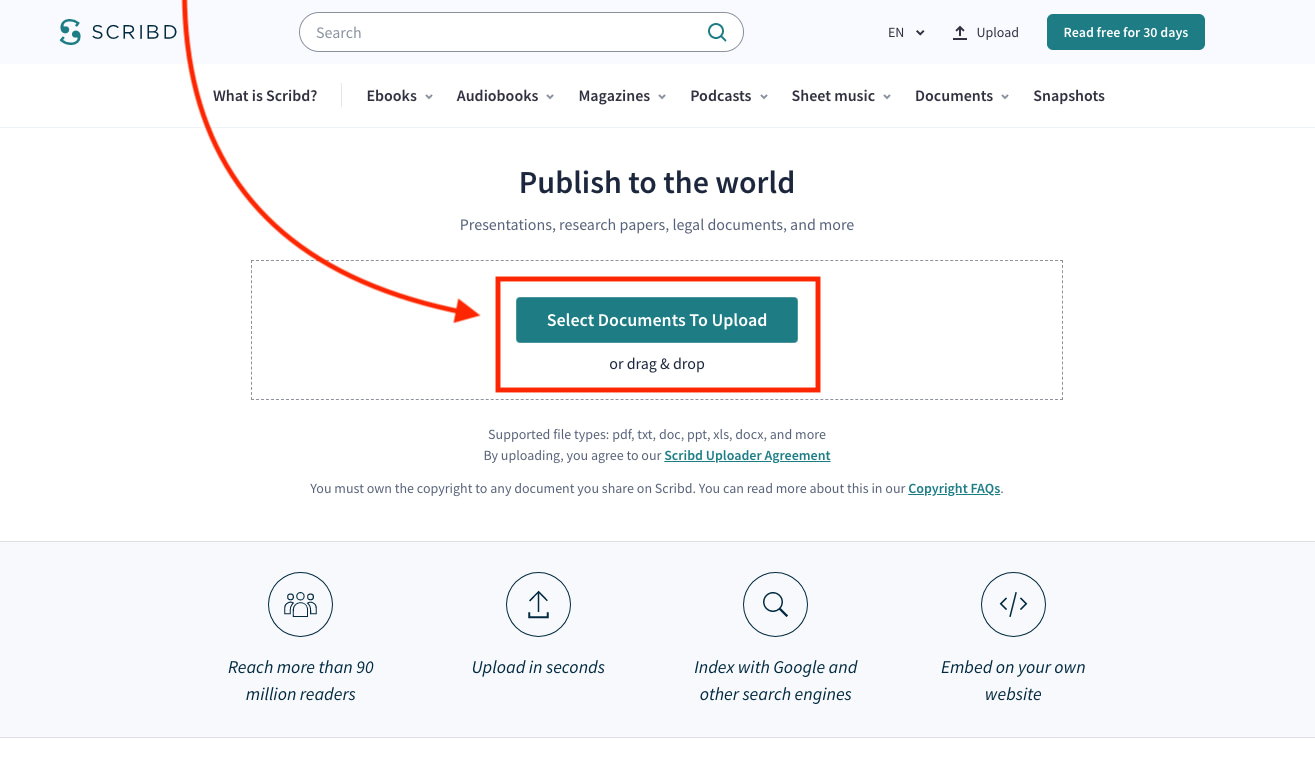
Task: Click the search magnifier icon
Action: [717, 32]
